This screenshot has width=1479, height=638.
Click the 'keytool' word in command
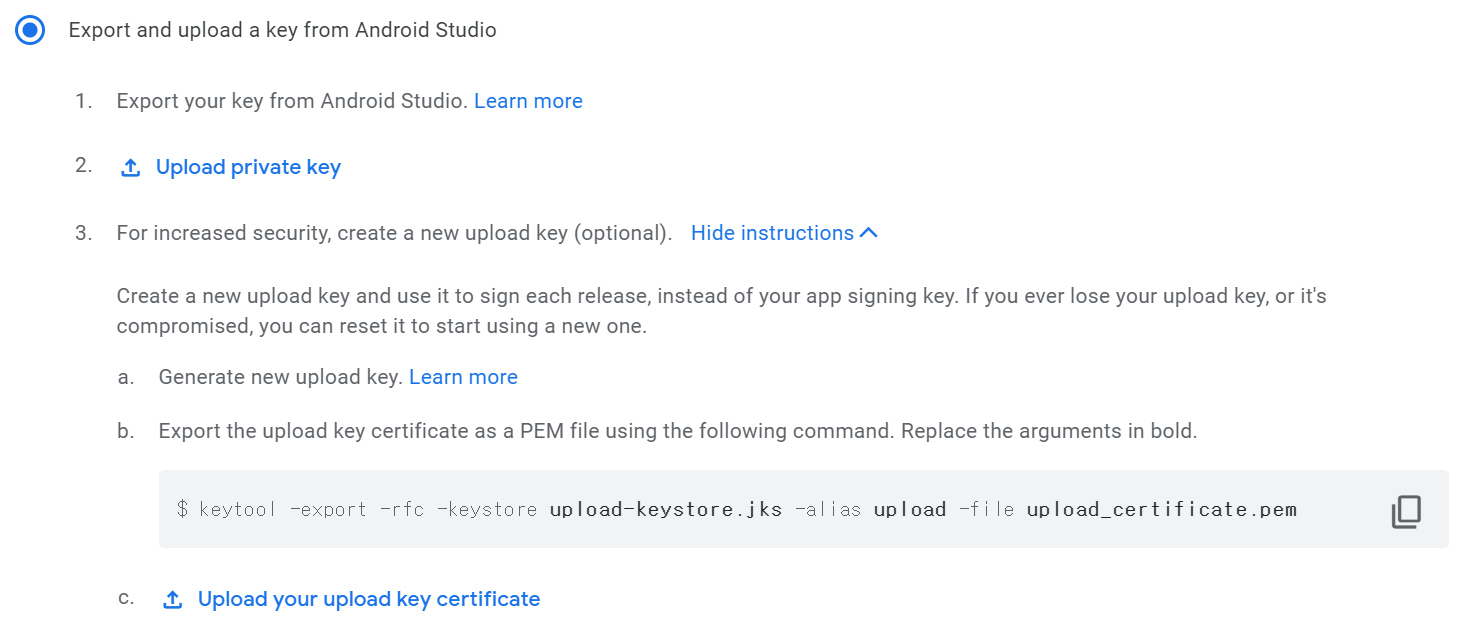pyautogui.click(x=237, y=509)
